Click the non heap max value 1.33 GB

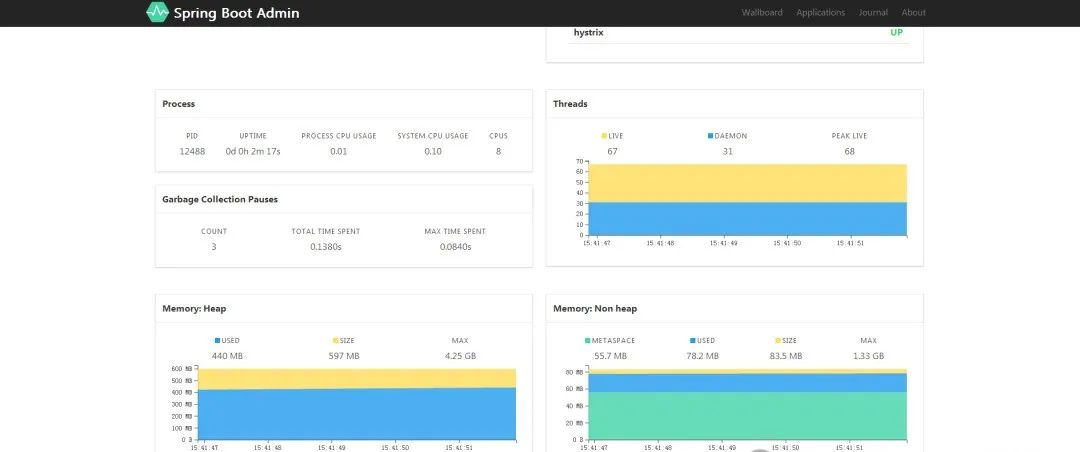pyautogui.click(x=869, y=356)
